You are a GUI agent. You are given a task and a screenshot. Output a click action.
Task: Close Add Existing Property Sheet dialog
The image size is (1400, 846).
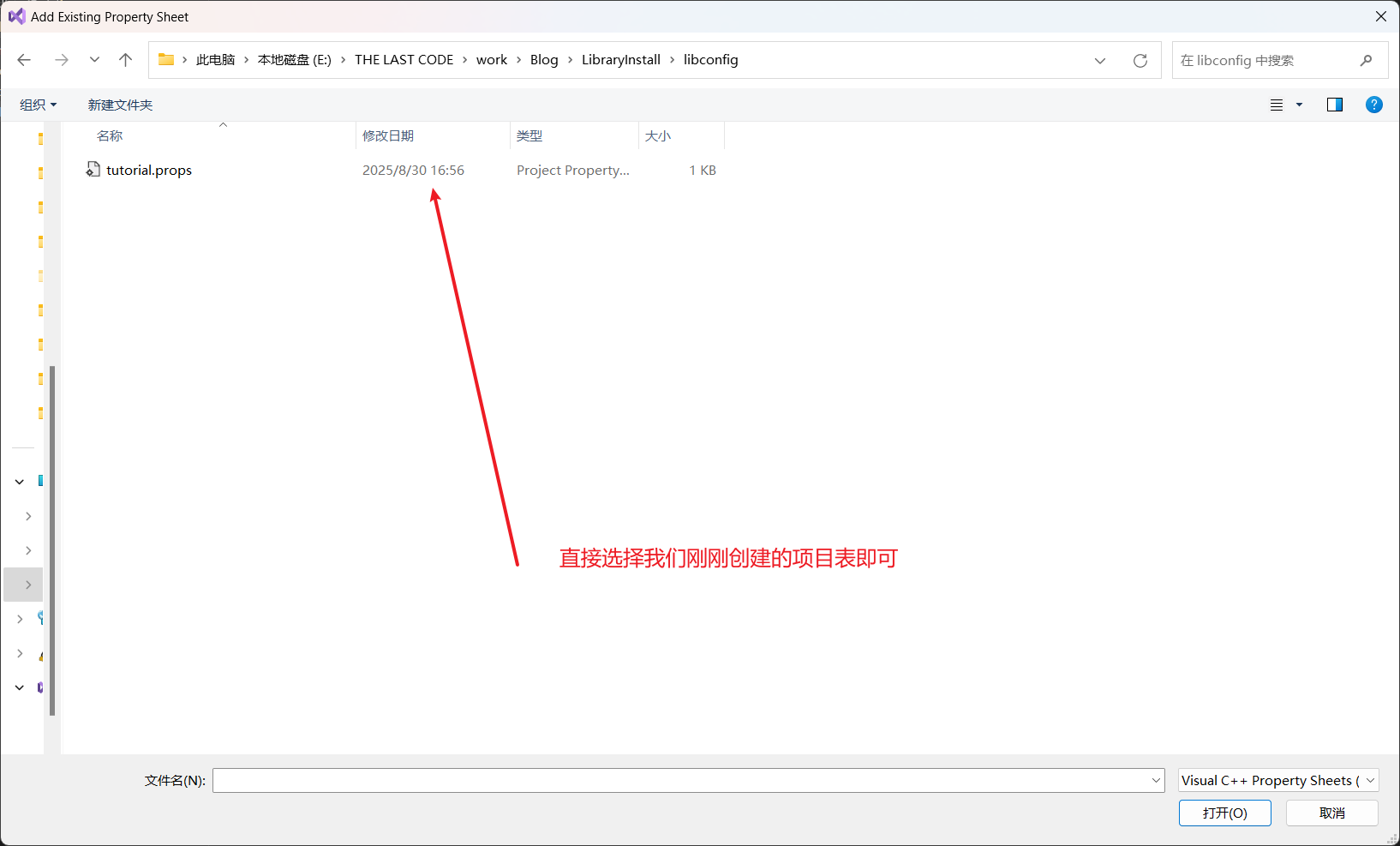pyautogui.click(x=1381, y=16)
